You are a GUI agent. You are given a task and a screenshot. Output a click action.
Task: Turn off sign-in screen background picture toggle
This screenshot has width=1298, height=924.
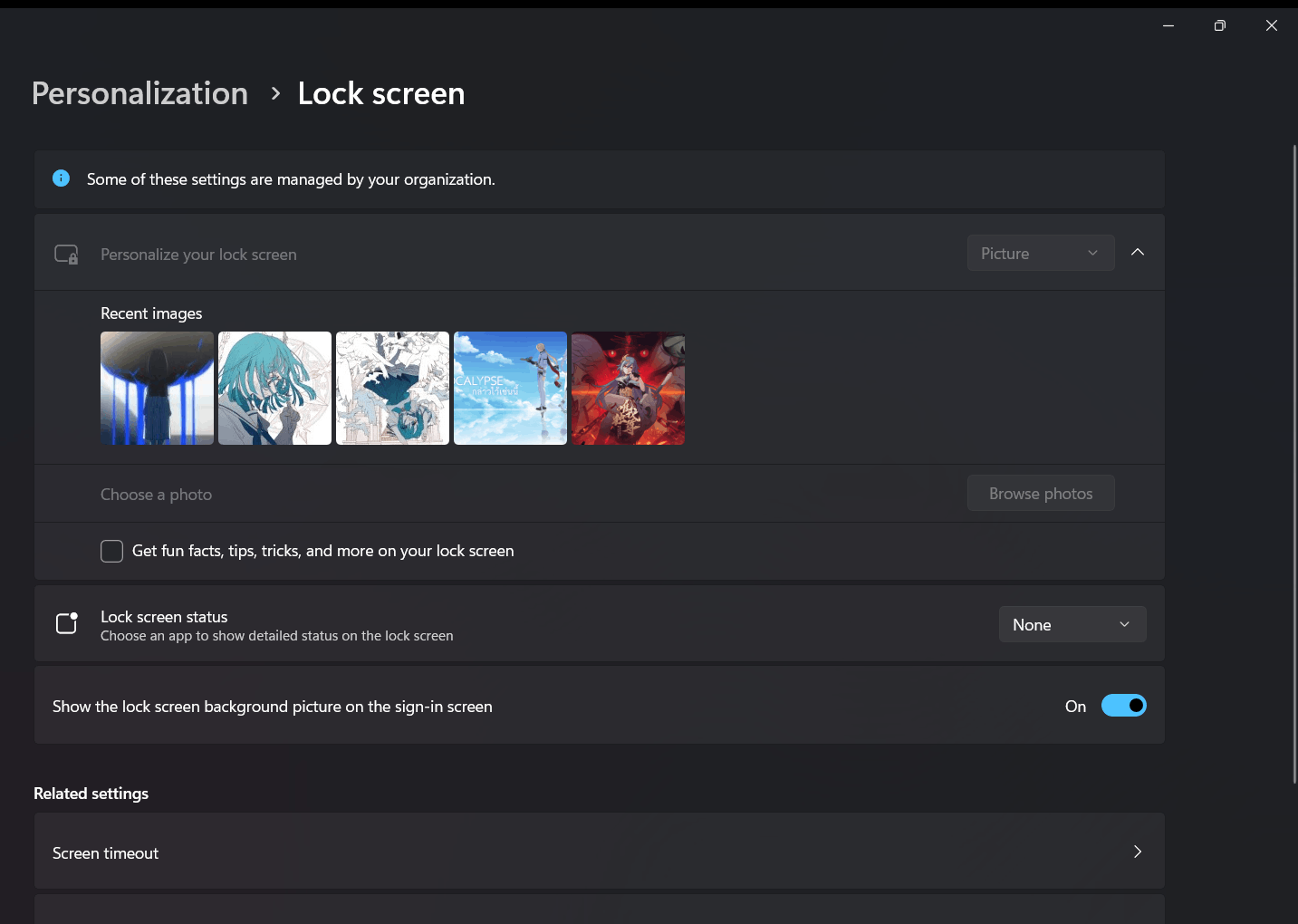pos(1123,706)
